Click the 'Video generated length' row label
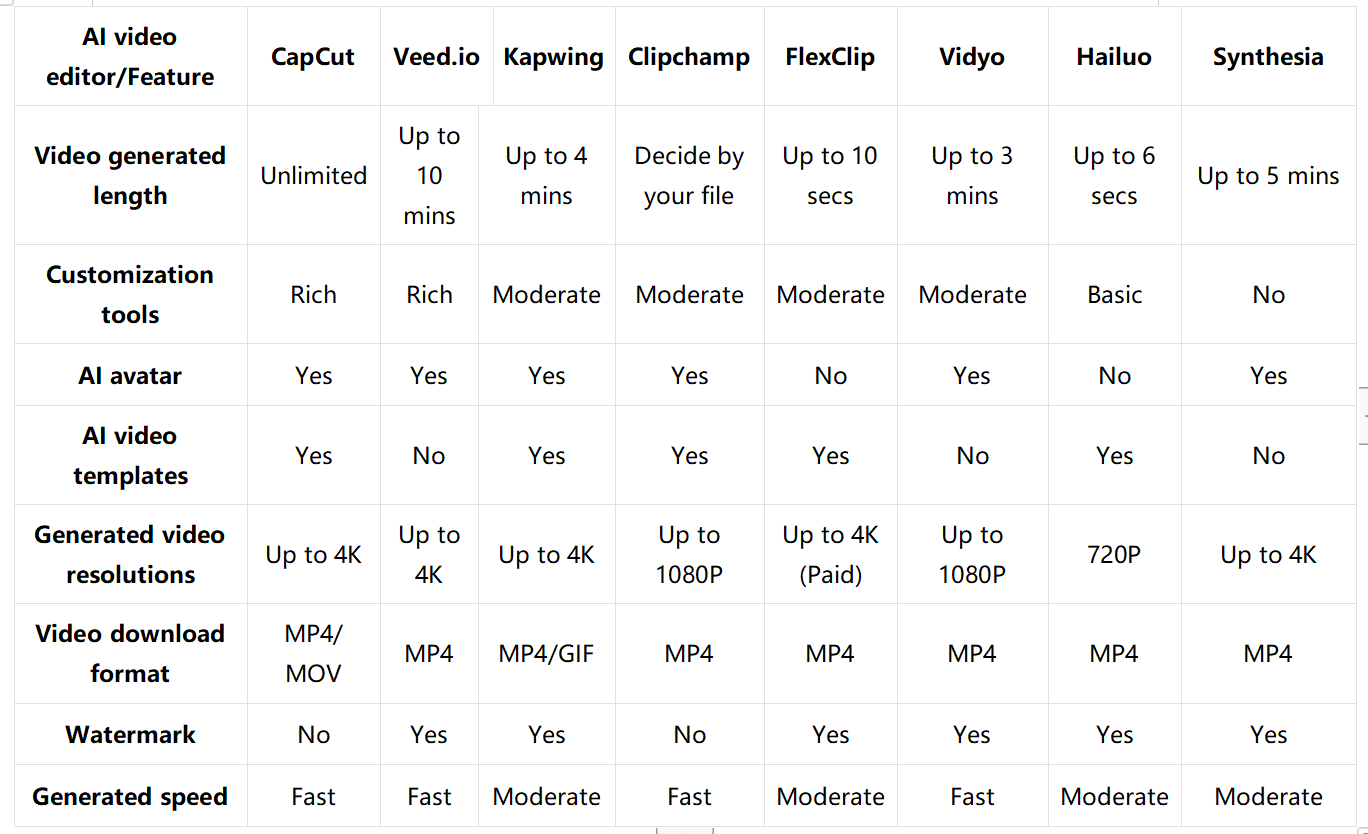This screenshot has height=834, width=1368. [x=130, y=176]
